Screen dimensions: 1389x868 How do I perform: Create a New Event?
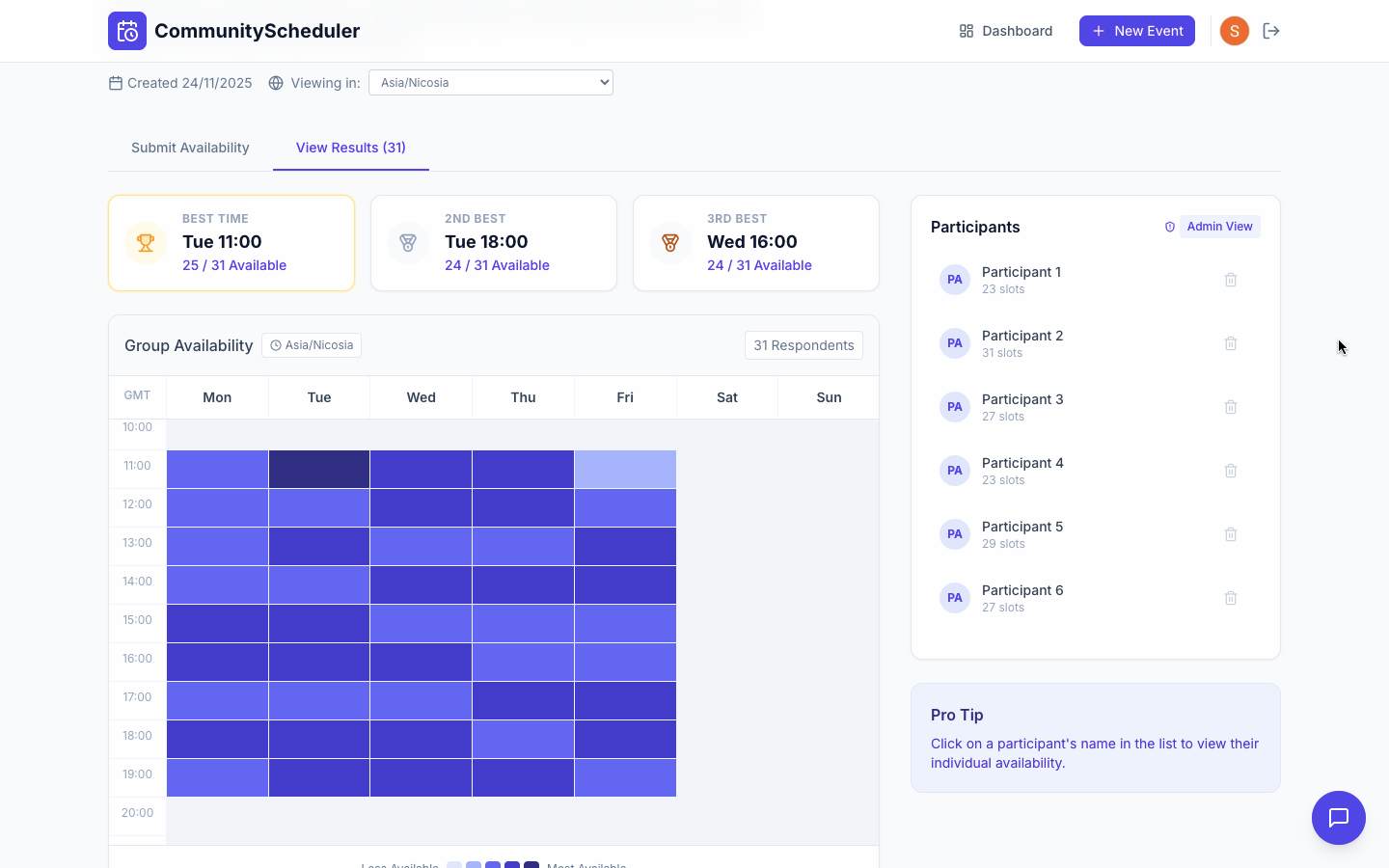1136,30
